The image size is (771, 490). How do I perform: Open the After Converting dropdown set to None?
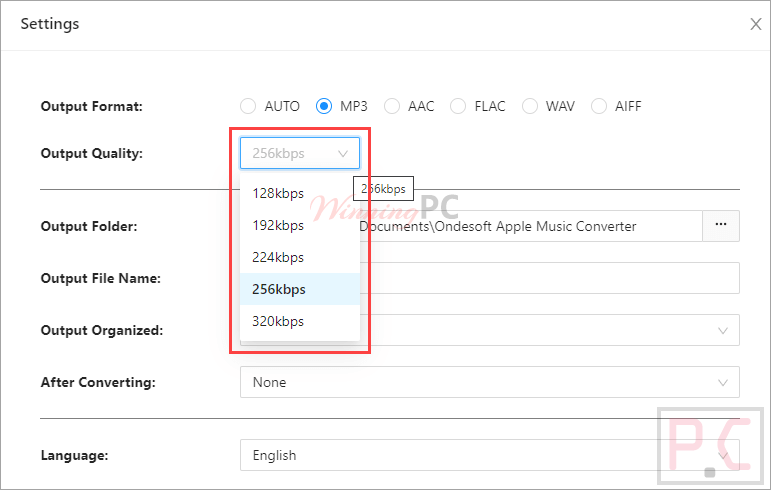point(490,382)
